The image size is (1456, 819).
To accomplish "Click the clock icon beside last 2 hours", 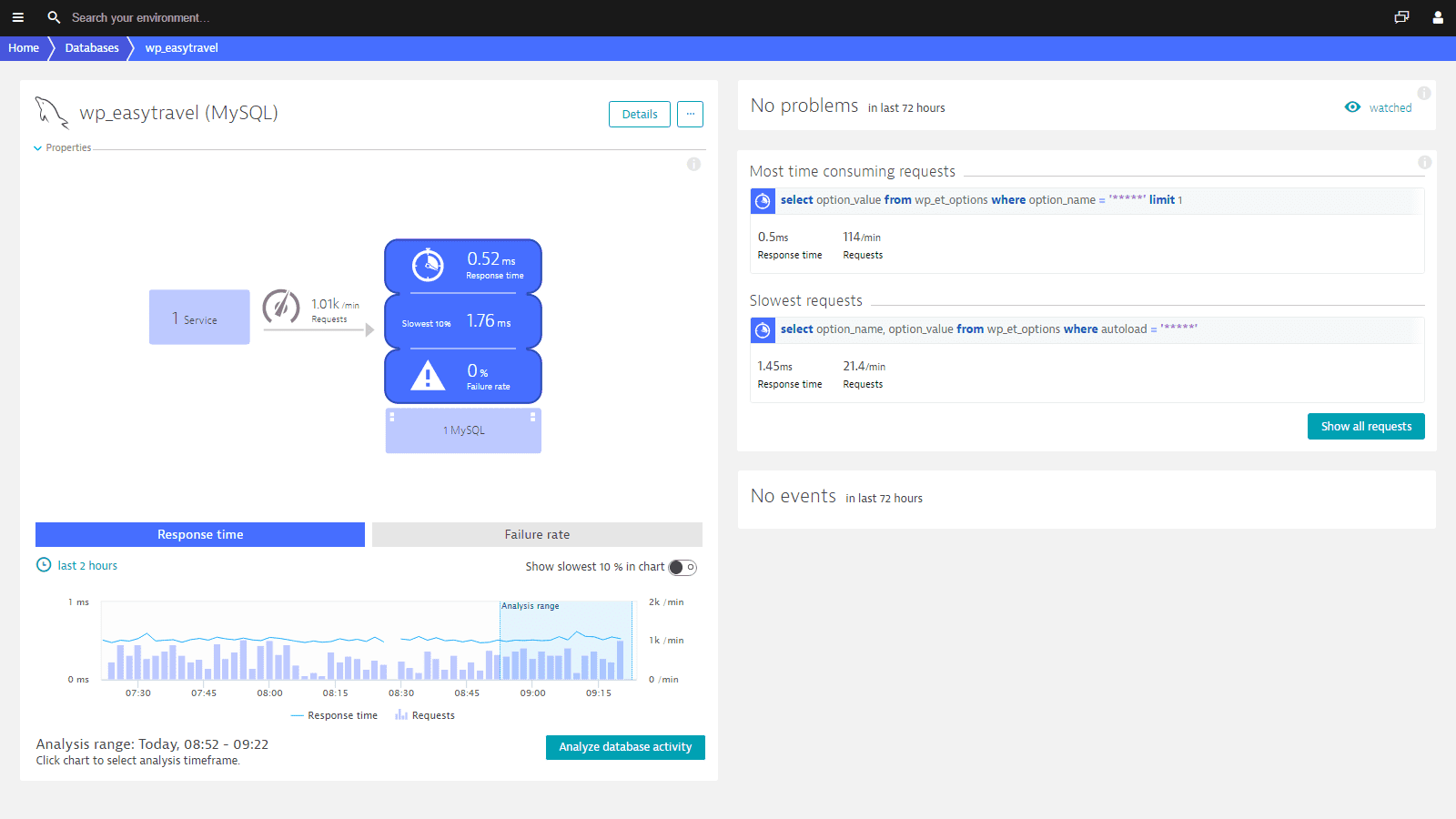I will point(44,565).
